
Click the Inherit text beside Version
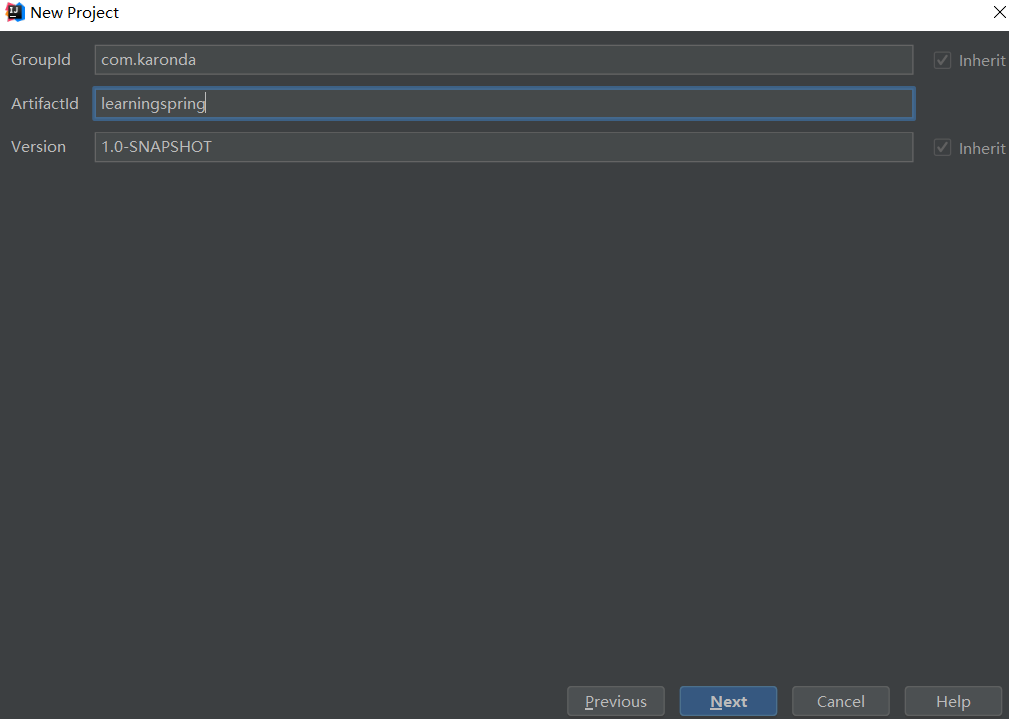coord(981,148)
